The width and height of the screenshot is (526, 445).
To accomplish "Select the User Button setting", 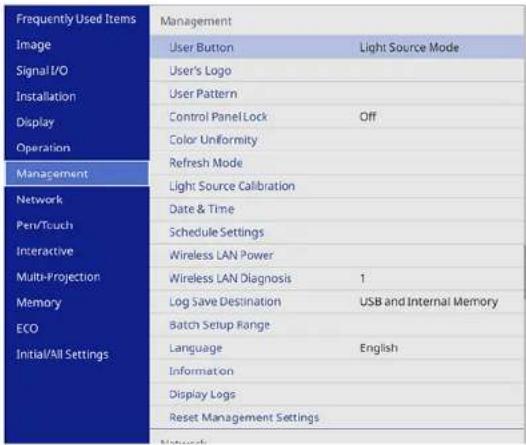I will (337, 47).
